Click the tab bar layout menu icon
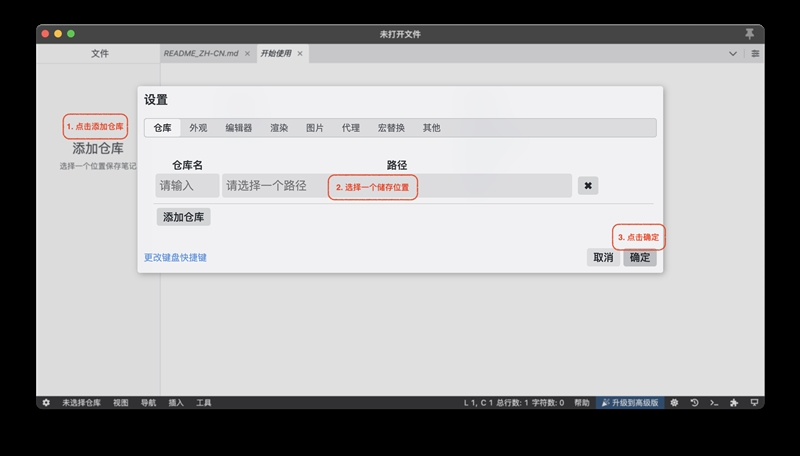This screenshot has width=800, height=456. click(x=755, y=54)
